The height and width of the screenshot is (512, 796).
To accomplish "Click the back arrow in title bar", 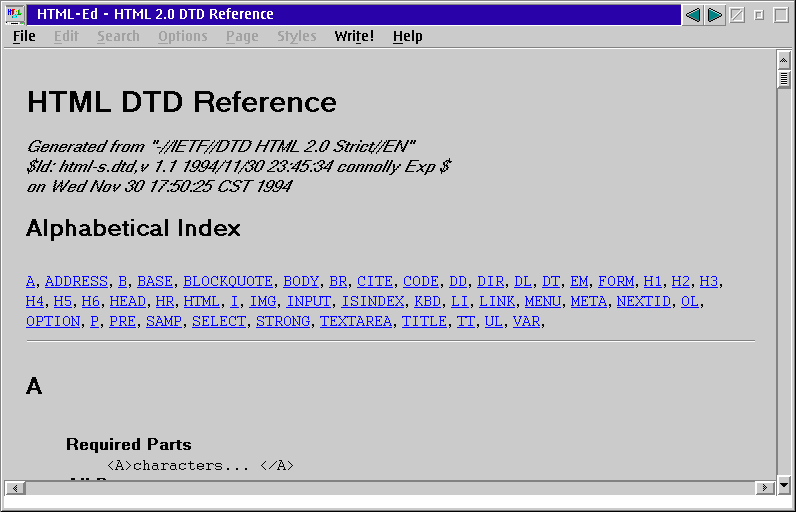I will pyautogui.click(x=692, y=15).
